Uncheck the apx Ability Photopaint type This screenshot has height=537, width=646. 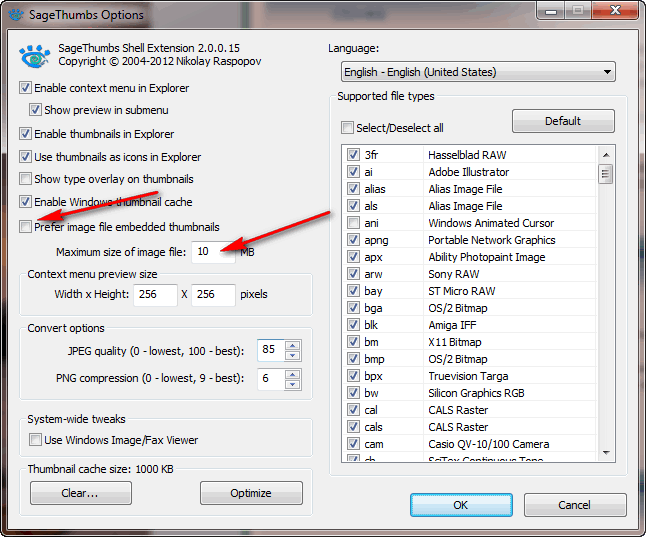pyautogui.click(x=353, y=257)
